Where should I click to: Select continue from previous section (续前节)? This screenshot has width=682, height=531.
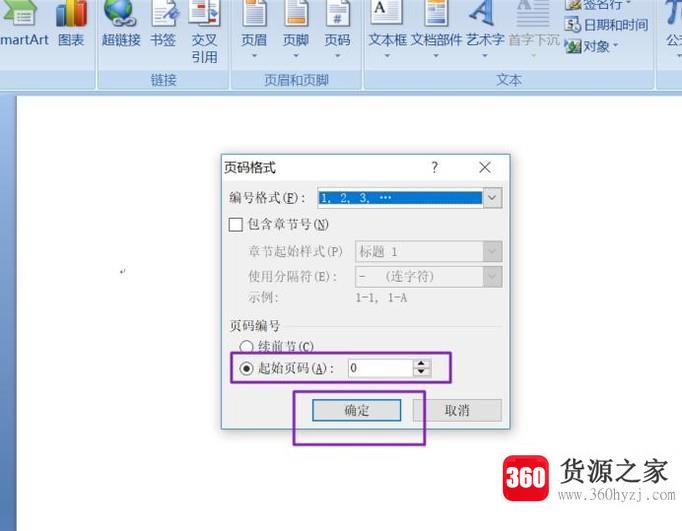click(x=246, y=347)
